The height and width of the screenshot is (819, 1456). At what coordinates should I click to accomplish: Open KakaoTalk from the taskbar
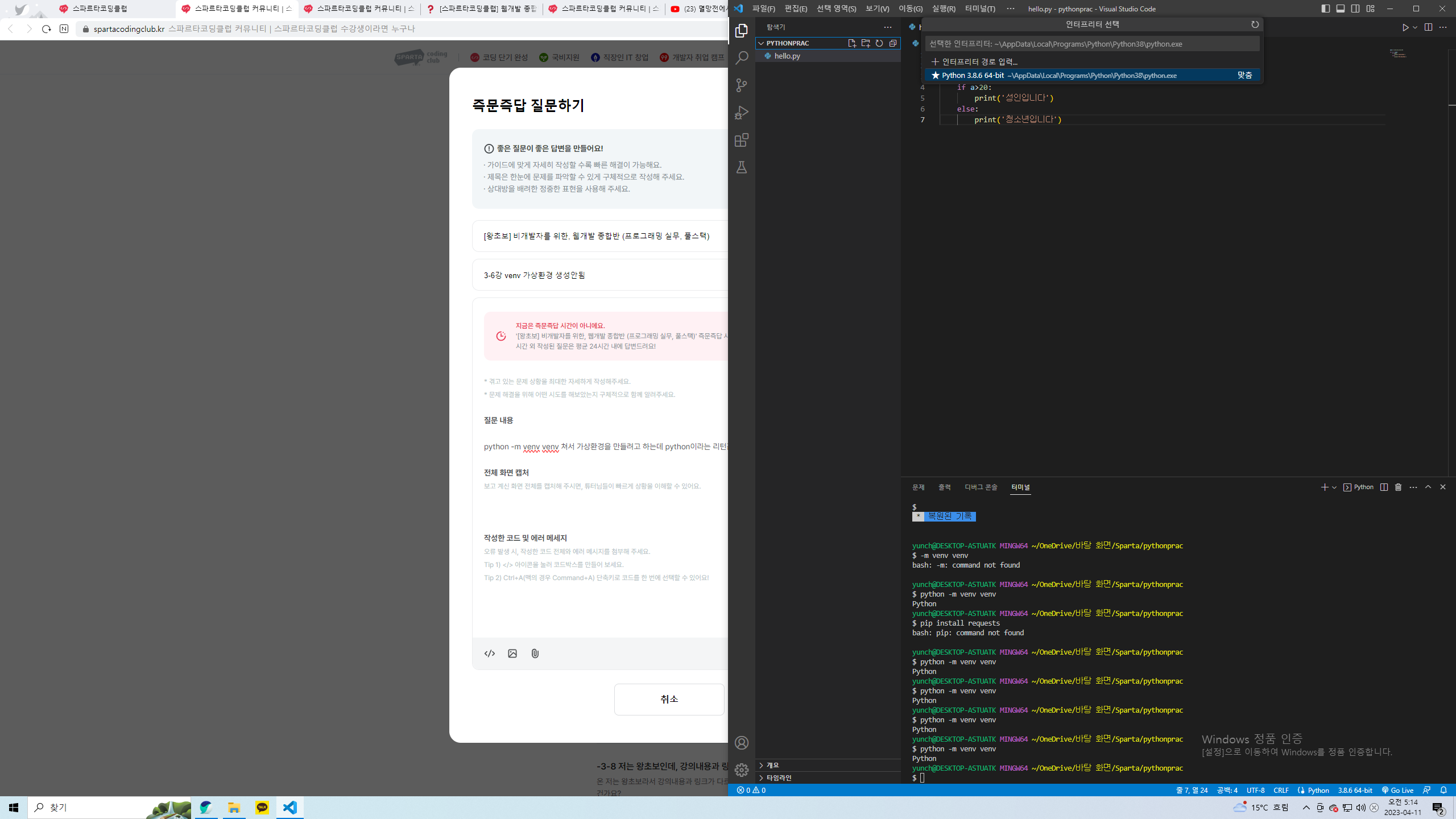(262, 808)
